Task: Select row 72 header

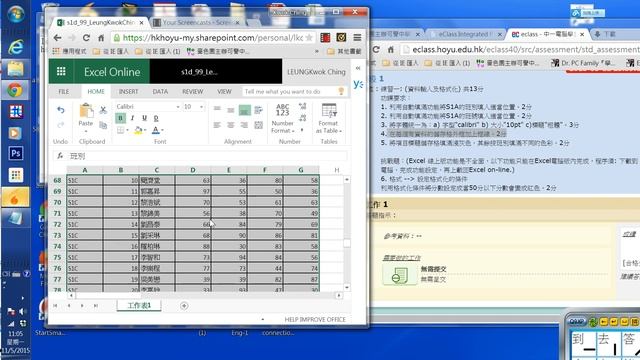Action: pos(57,224)
